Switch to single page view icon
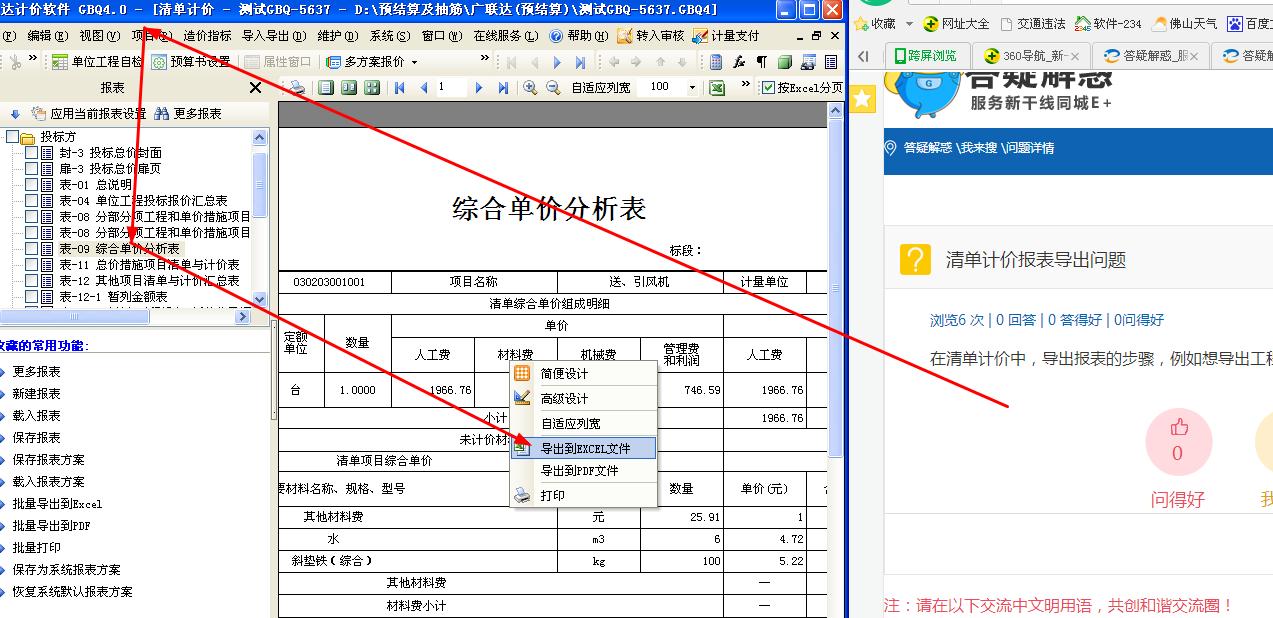 click(325, 88)
